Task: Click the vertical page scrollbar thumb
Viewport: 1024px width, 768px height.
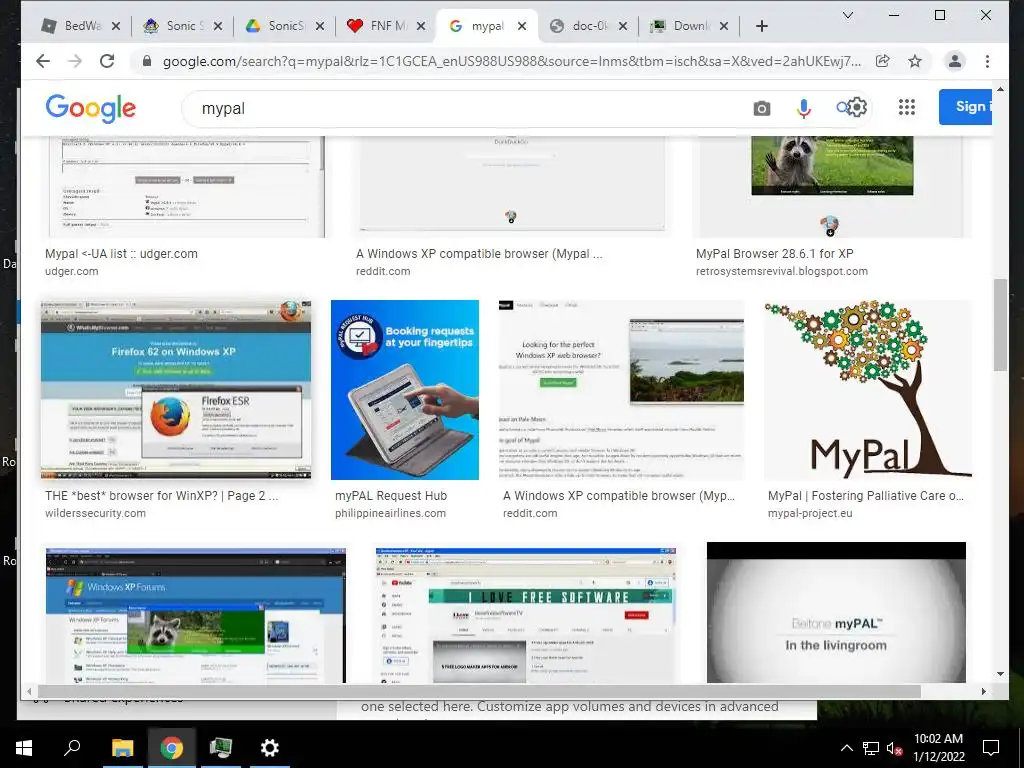Action: [x=1000, y=325]
